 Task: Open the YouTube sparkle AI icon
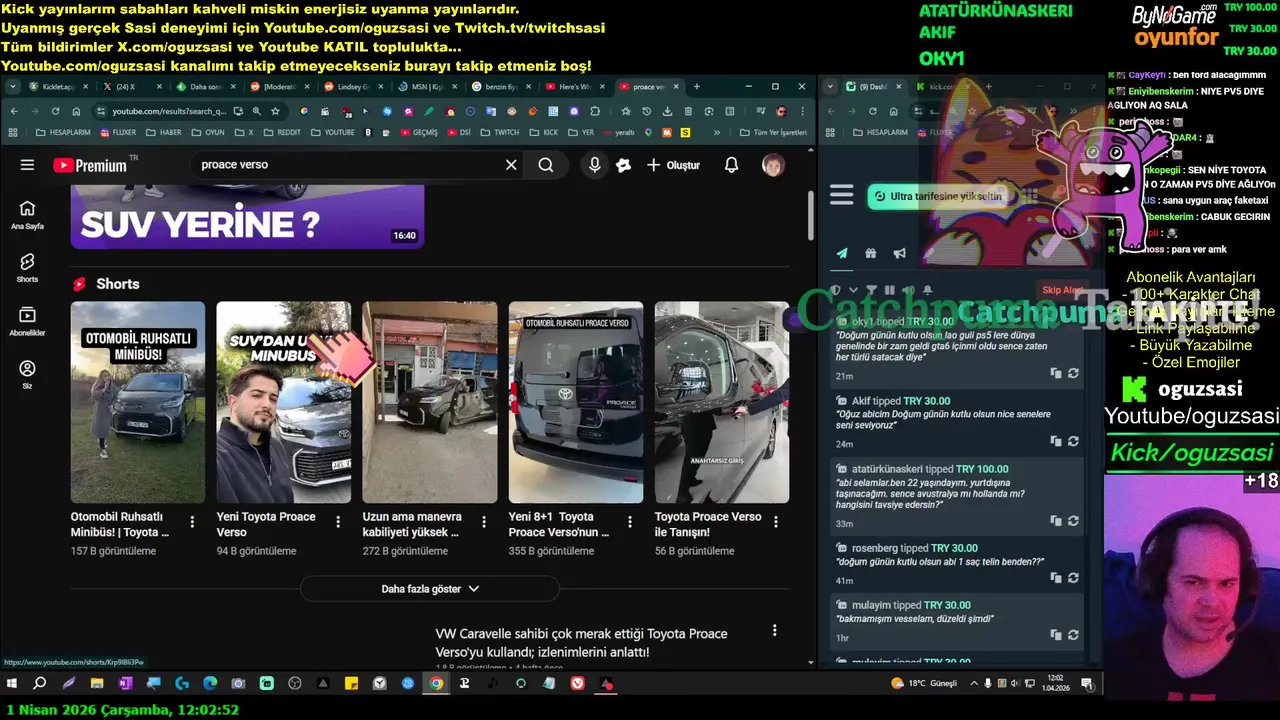coord(624,165)
